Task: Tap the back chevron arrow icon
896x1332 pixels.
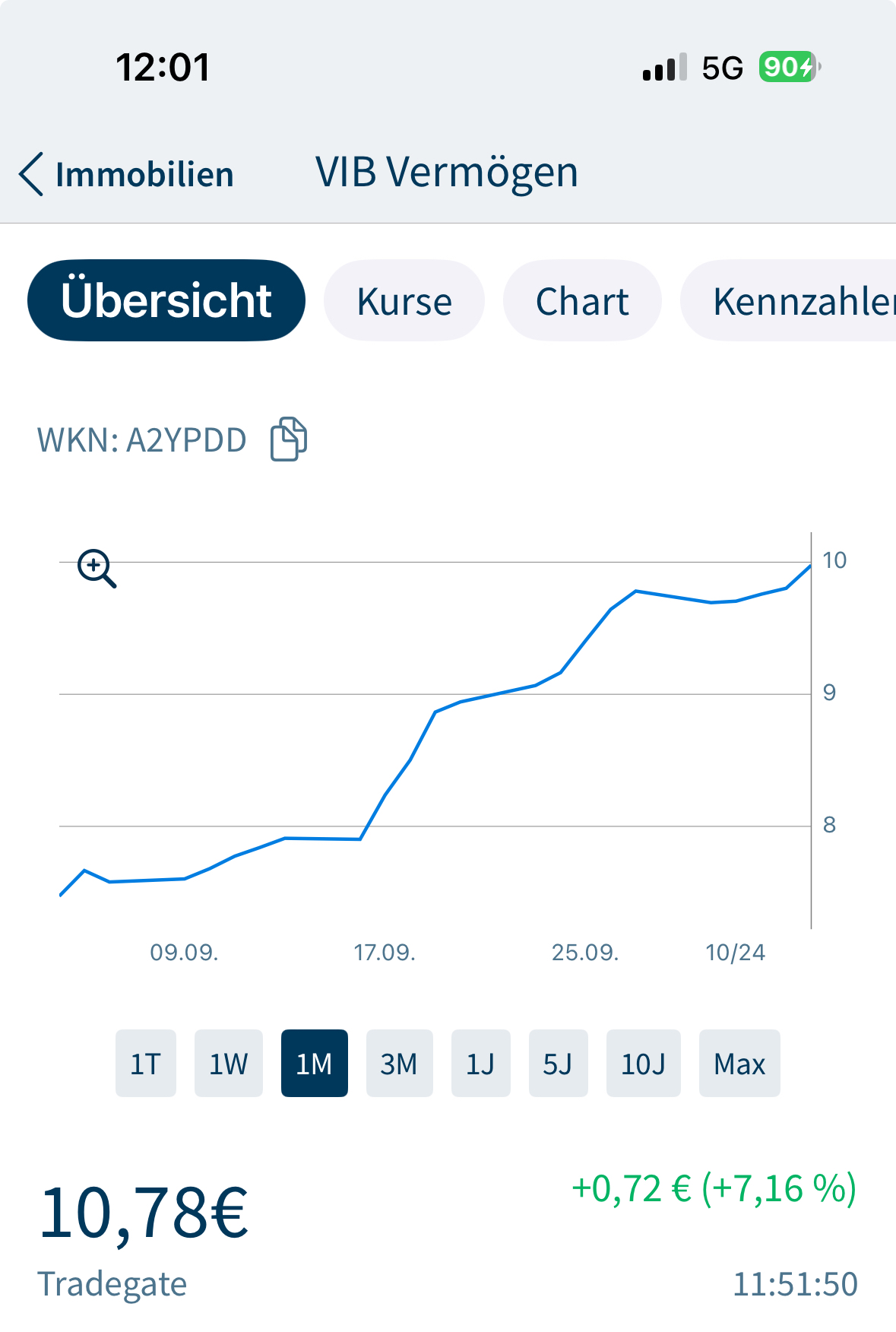Action: pos(31,174)
